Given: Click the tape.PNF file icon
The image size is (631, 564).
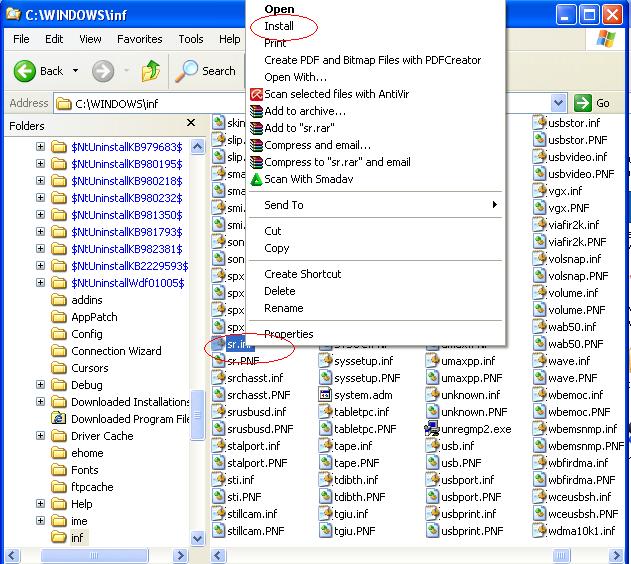Looking at the screenshot, I should click(x=325, y=463).
